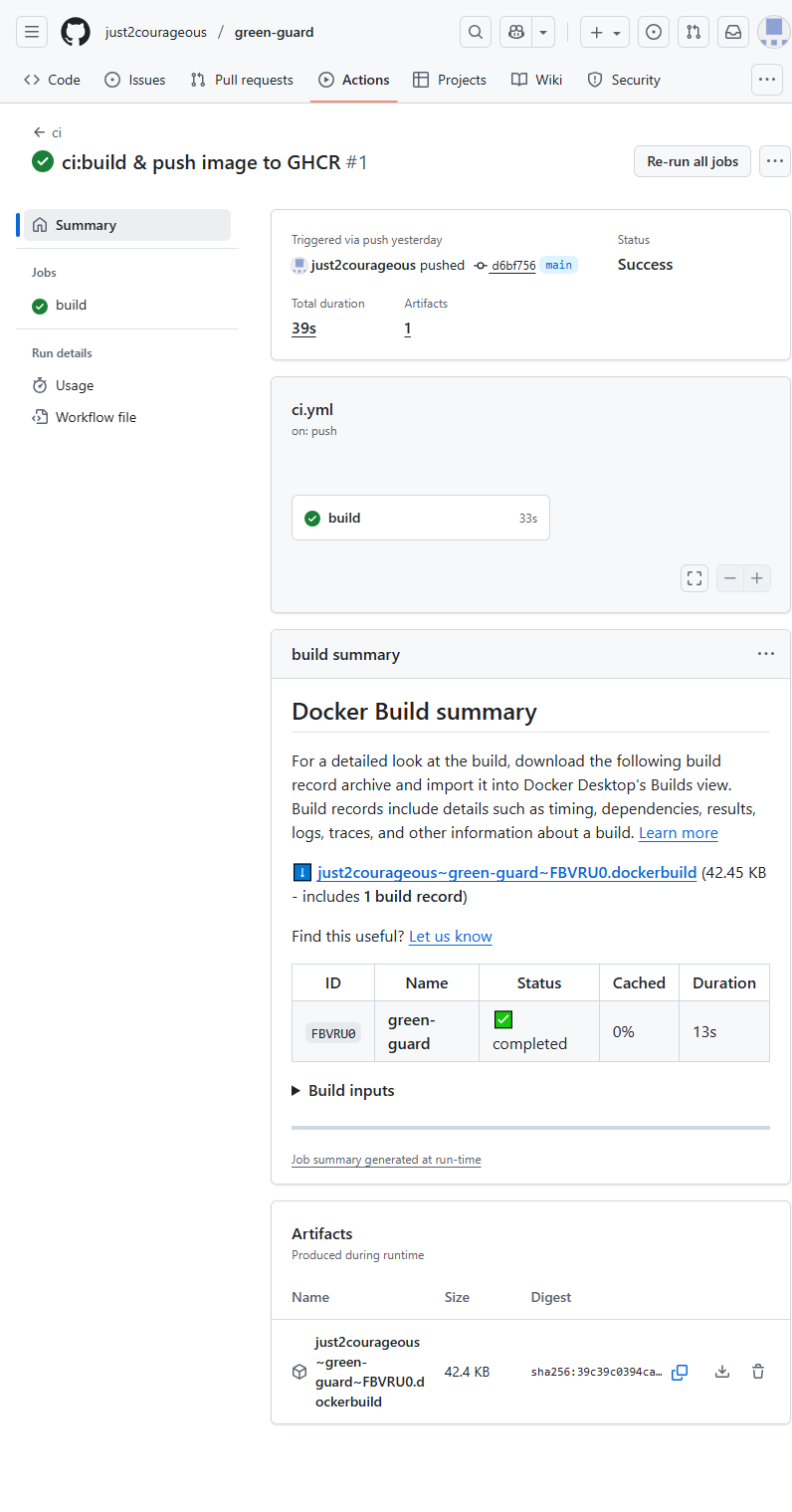Screen dimensions: 792x1512
Task: Open the create new plus dropdown
Action: pyautogui.click(x=605, y=32)
